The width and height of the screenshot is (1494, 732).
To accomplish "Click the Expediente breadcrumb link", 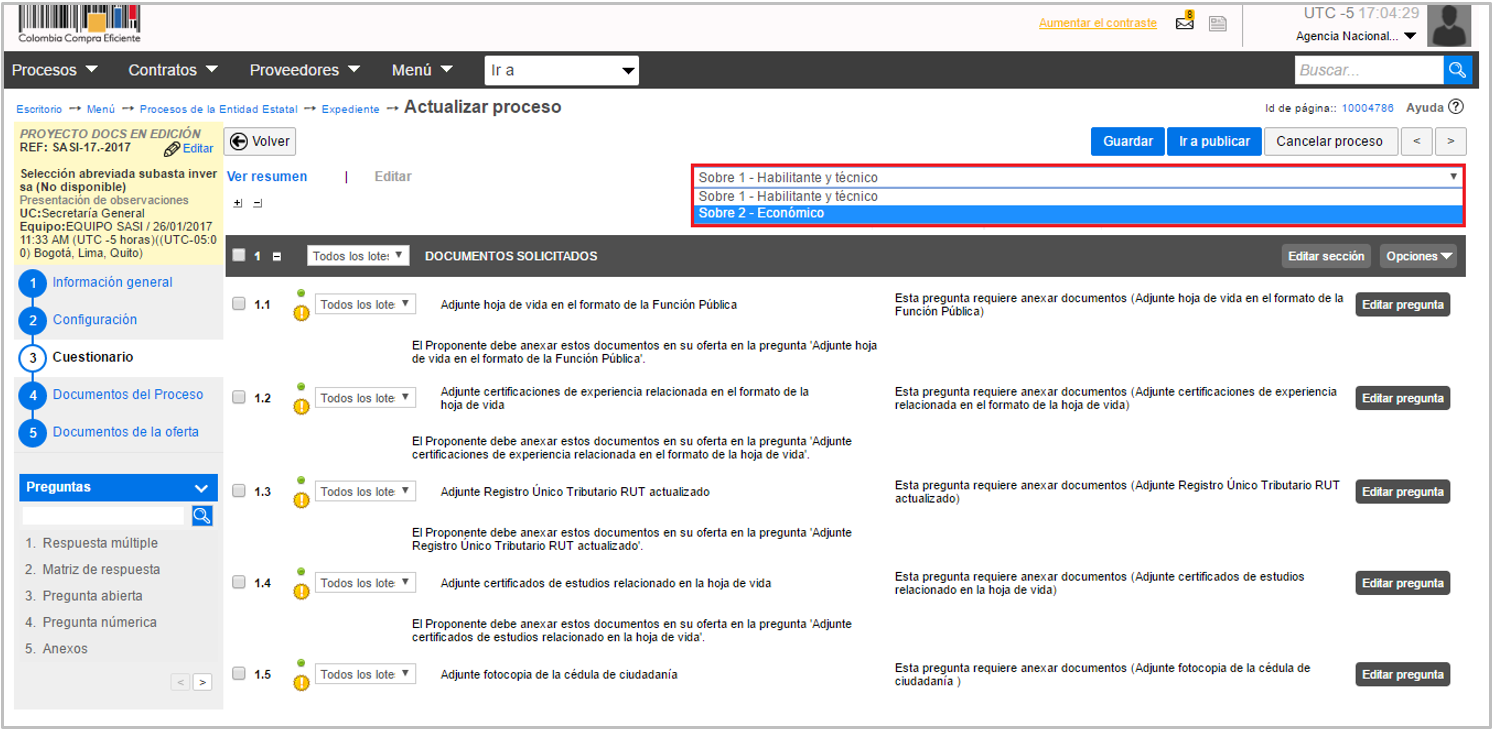I will (x=350, y=109).
